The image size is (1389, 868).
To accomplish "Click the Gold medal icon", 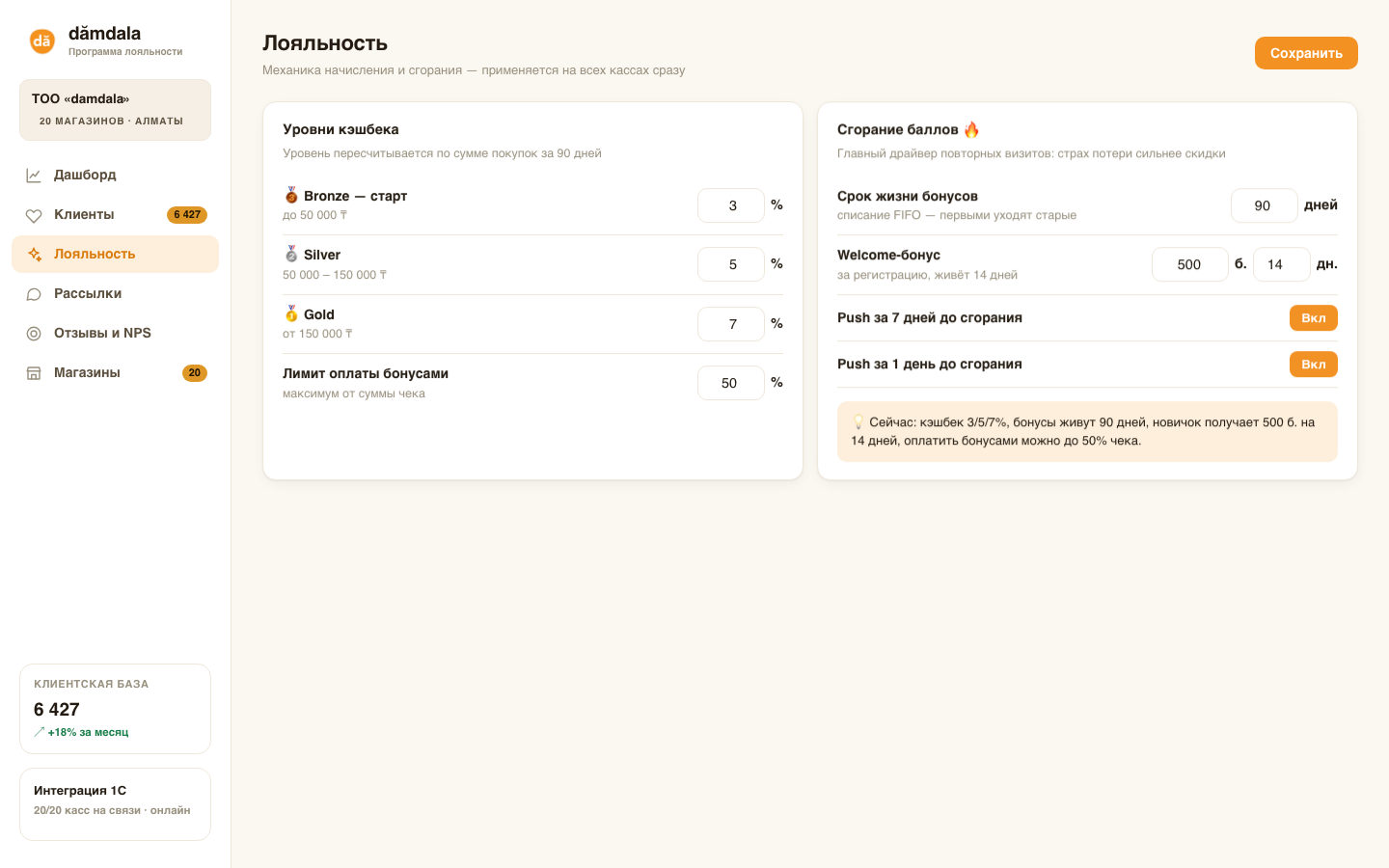I will 291,314.
